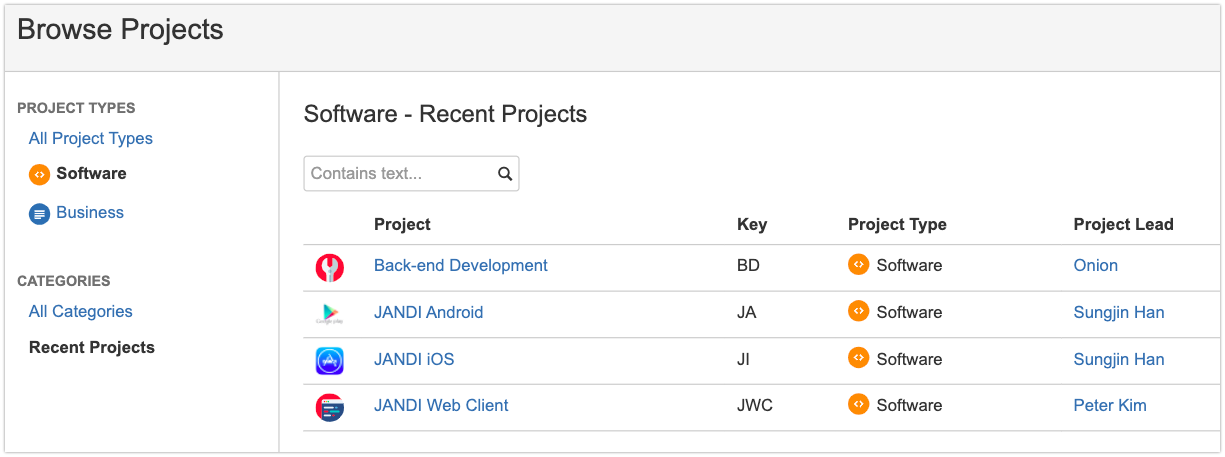Click the blue Business icon in sidebar
The image size is (1225, 457).
pyautogui.click(x=39, y=213)
